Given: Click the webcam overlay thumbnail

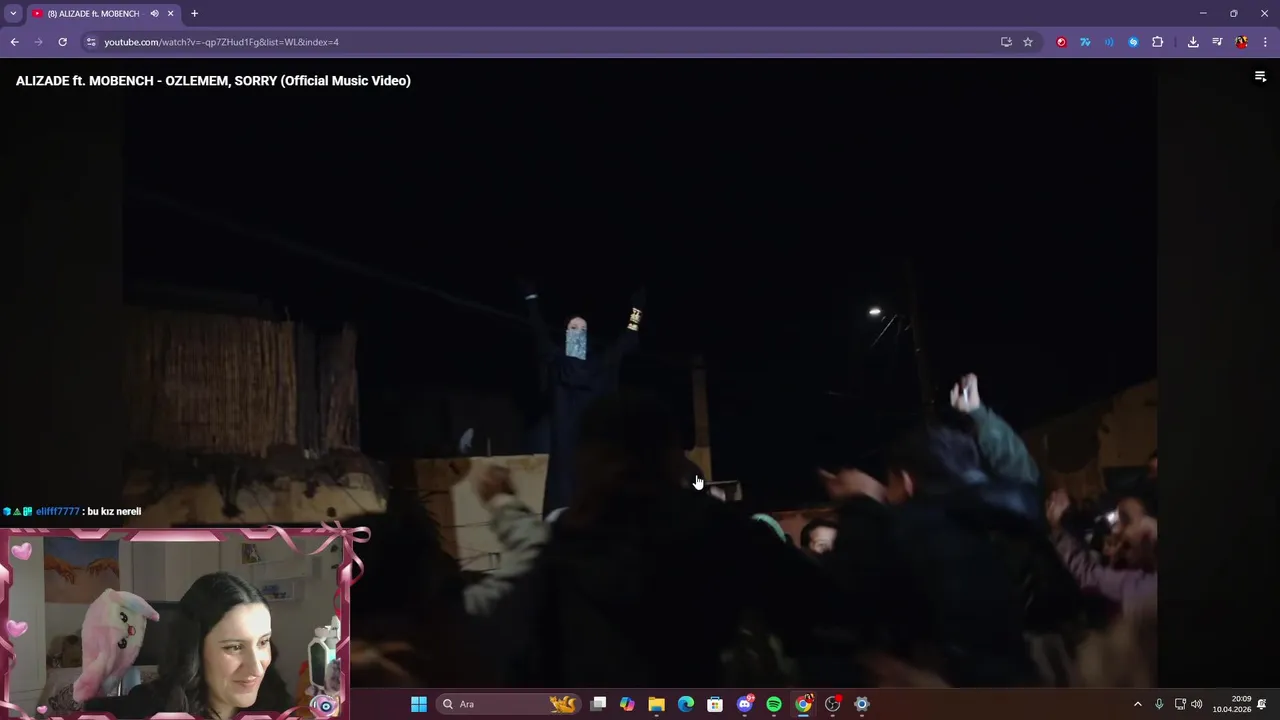Looking at the screenshot, I should 178,623.
